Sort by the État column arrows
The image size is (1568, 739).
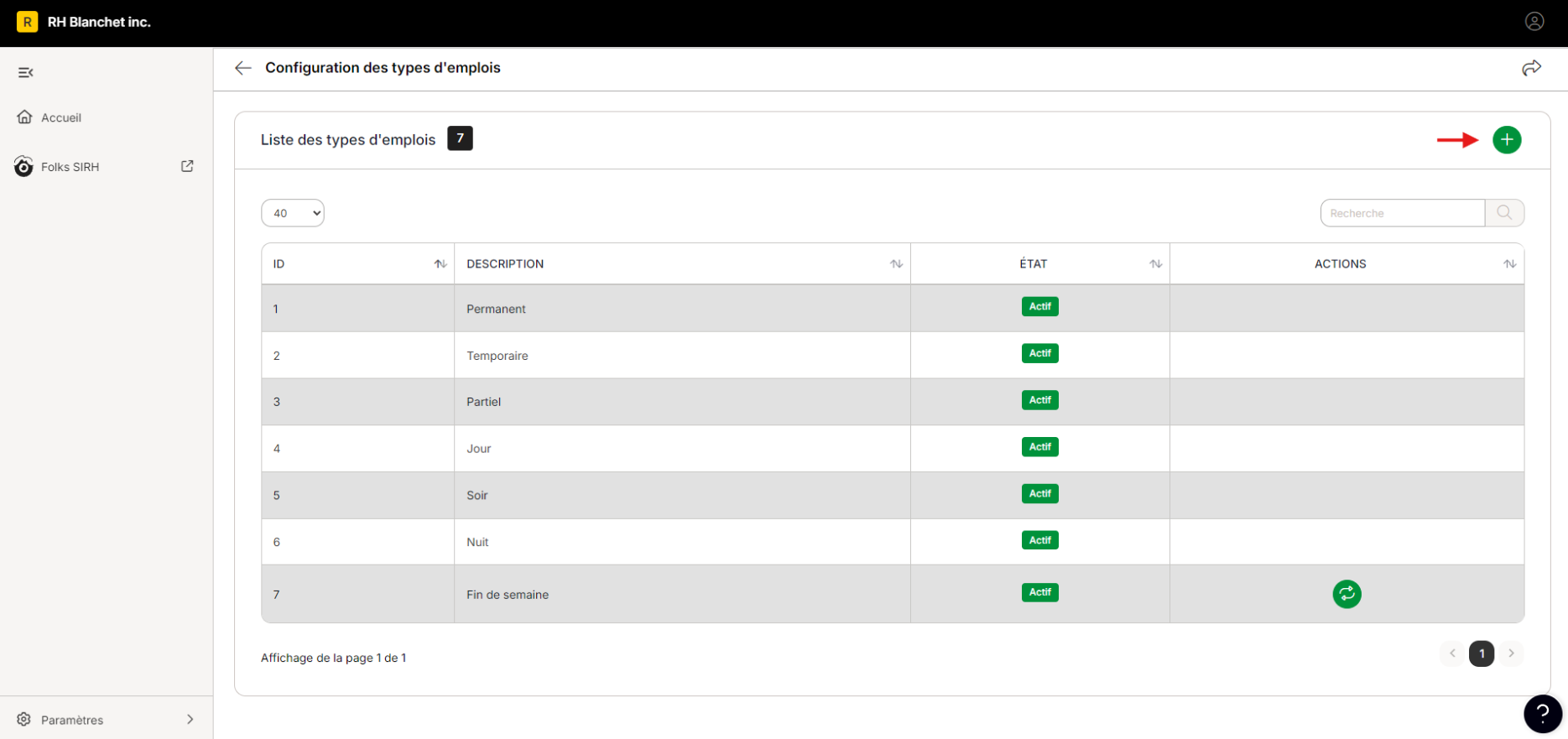coord(1155,264)
